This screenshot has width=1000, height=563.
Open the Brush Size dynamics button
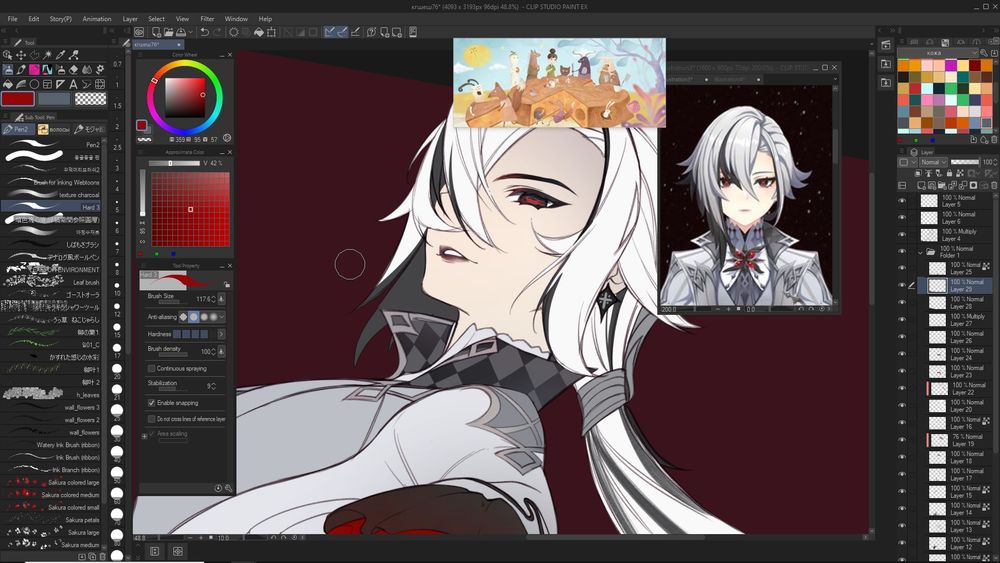tap(221, 298)
